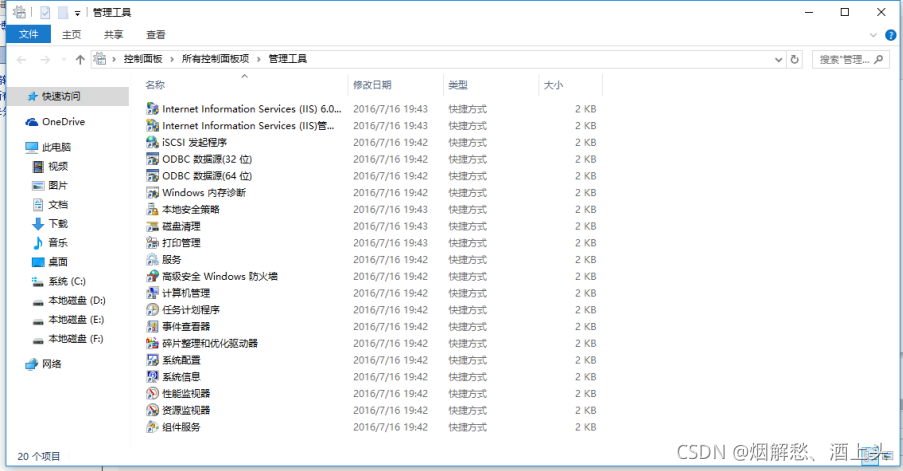The height and width of the screenshot is (471, 903).
Task: Go up one folder level arrow
Action: tap(80, 59)
